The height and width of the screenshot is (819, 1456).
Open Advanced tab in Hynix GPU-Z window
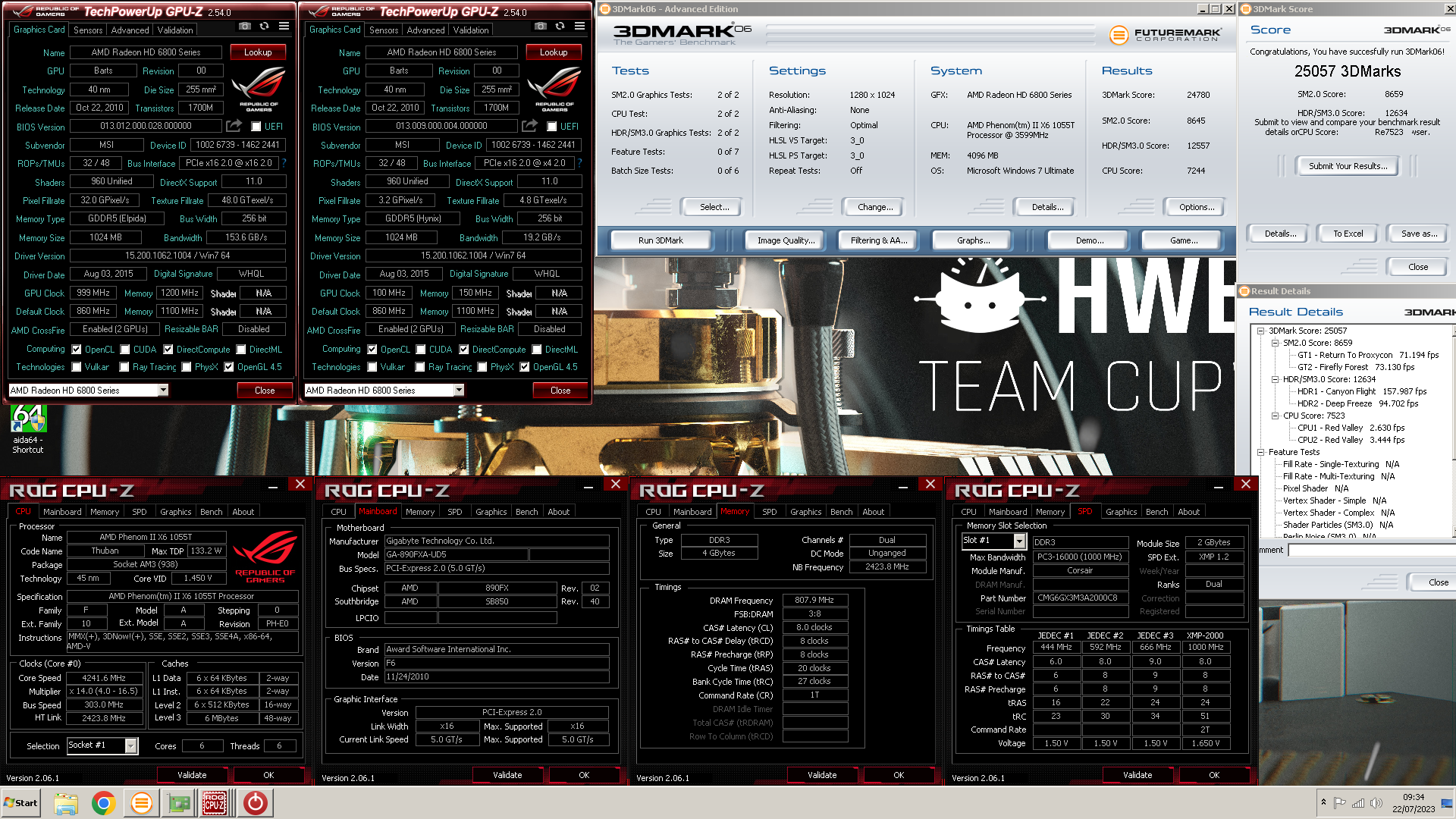(425, 30)
